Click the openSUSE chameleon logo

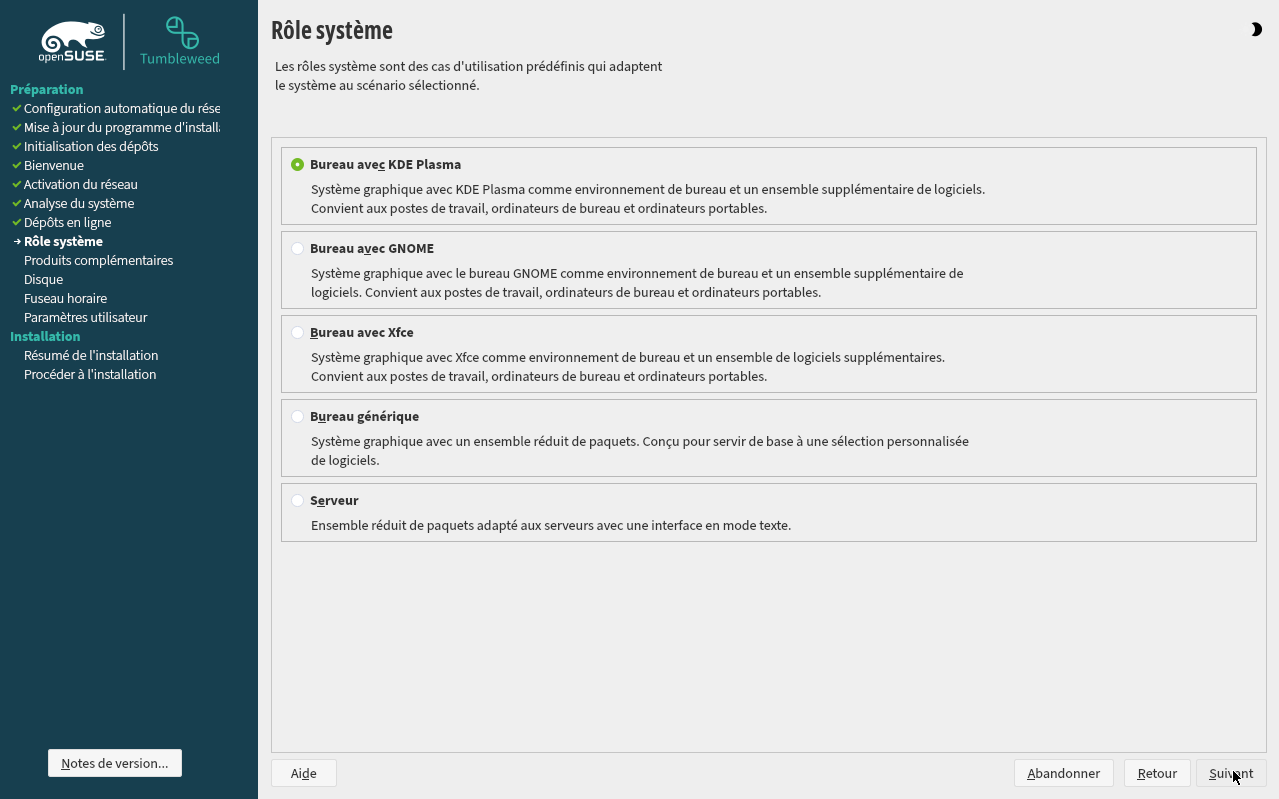pos(73,41)
